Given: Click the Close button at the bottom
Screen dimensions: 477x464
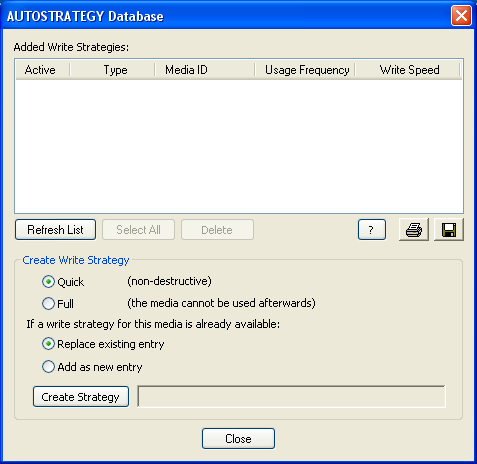Looking at the screenshot, I should 238,439.
